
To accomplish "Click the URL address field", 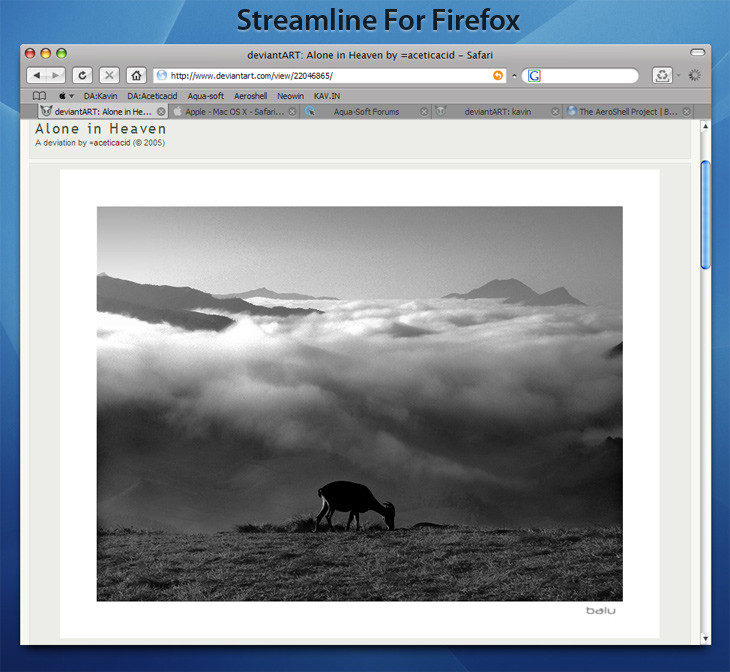I will tap(330, 75).
